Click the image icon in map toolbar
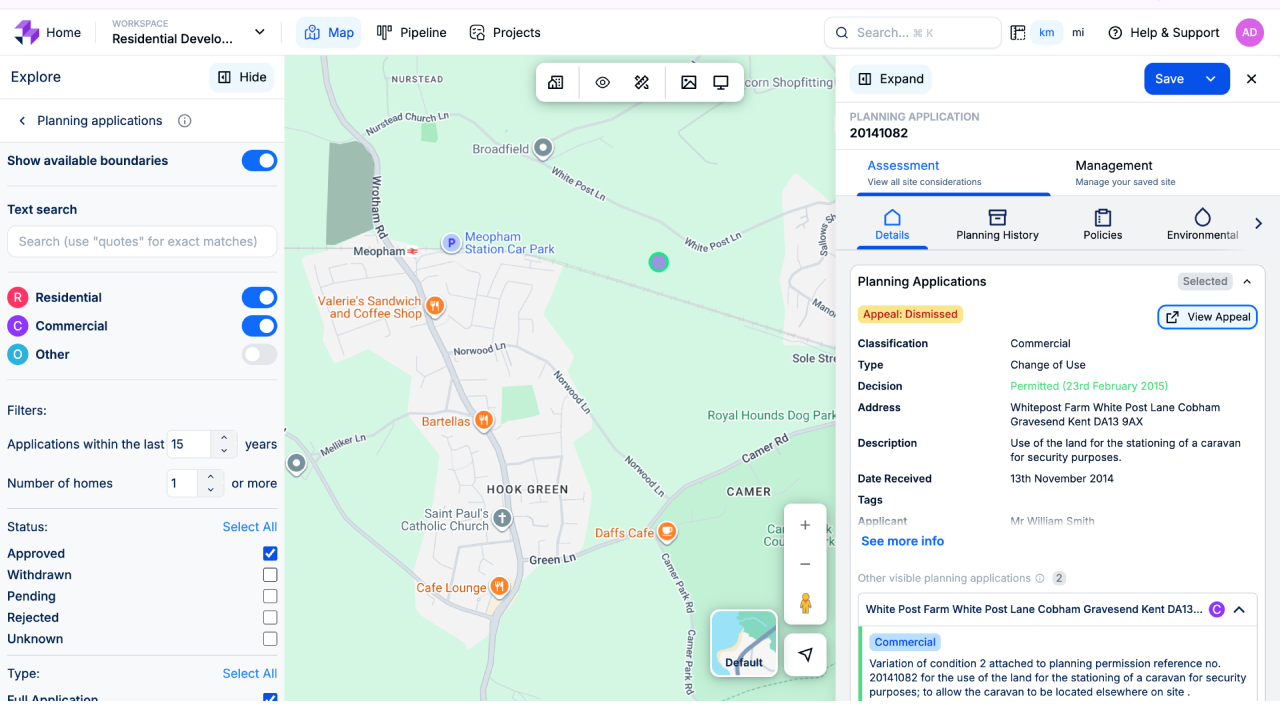The width and height of the screenshot is (1280, 720). (689, 83)
